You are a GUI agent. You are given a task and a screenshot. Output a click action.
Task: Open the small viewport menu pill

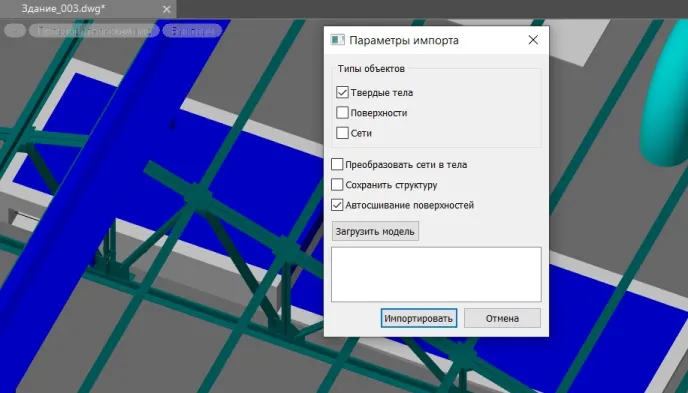[x=15, y=31]
